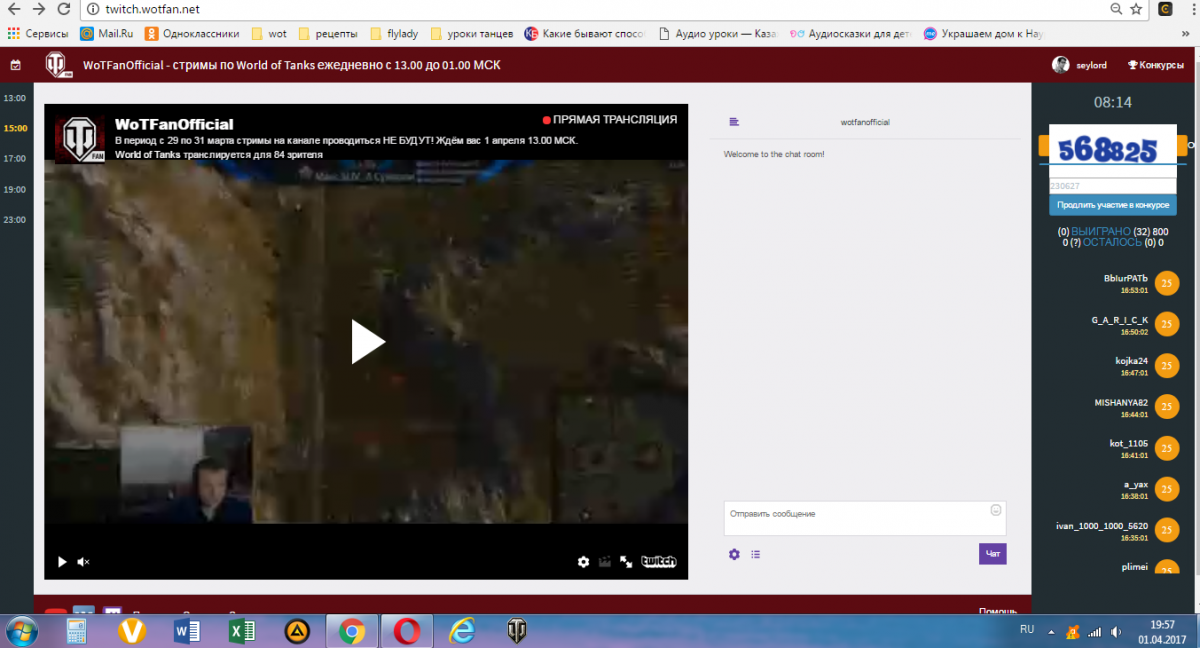Open the seylord user profile
The image size is (1200, 648).
pyautogui.click(x=1079, y=65)
